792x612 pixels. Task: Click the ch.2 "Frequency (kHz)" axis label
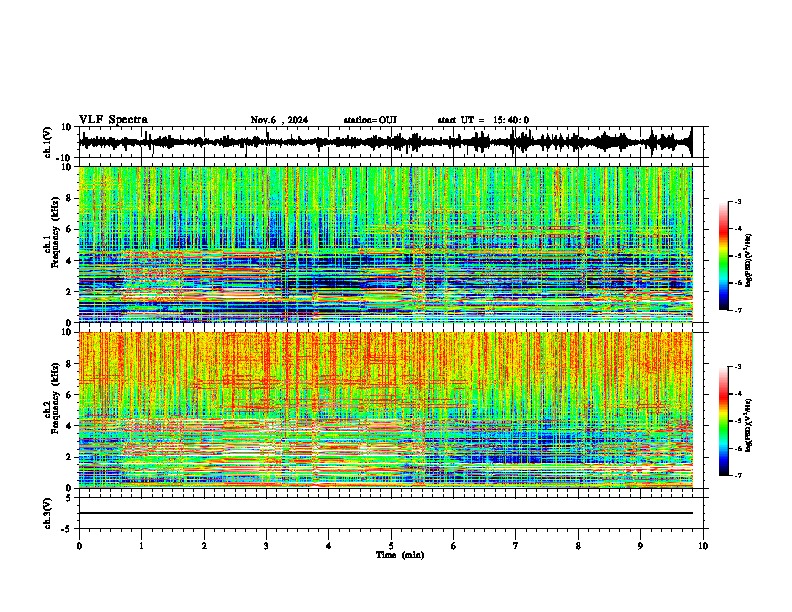55,398
